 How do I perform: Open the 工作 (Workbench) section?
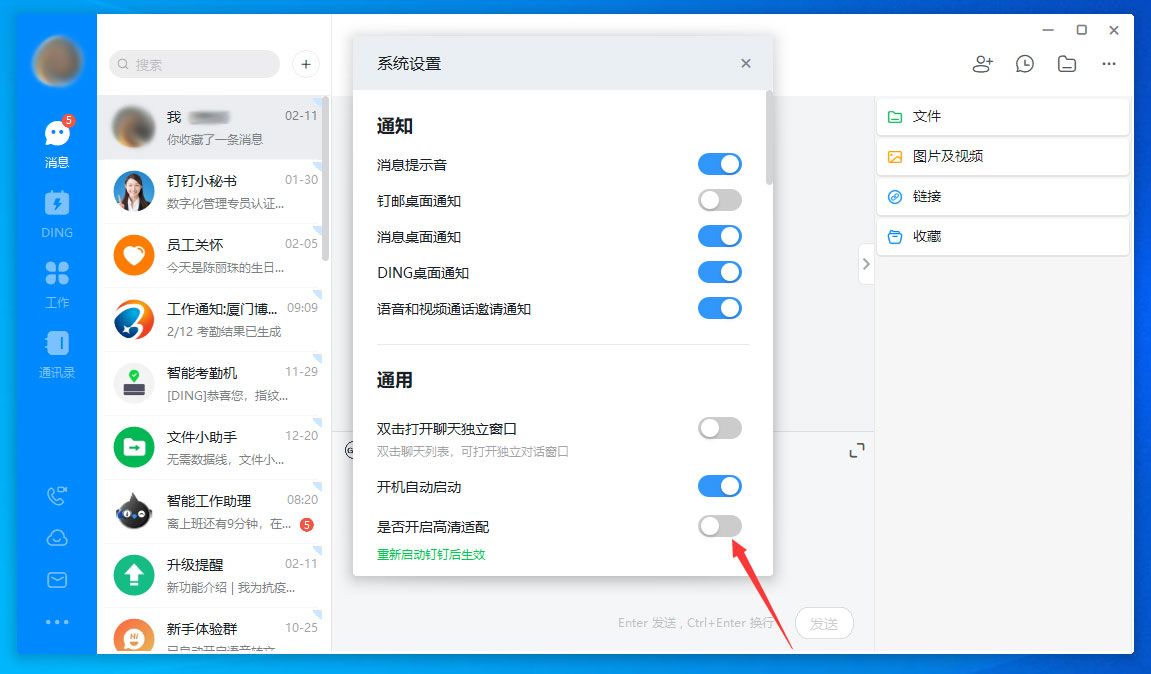57,281
